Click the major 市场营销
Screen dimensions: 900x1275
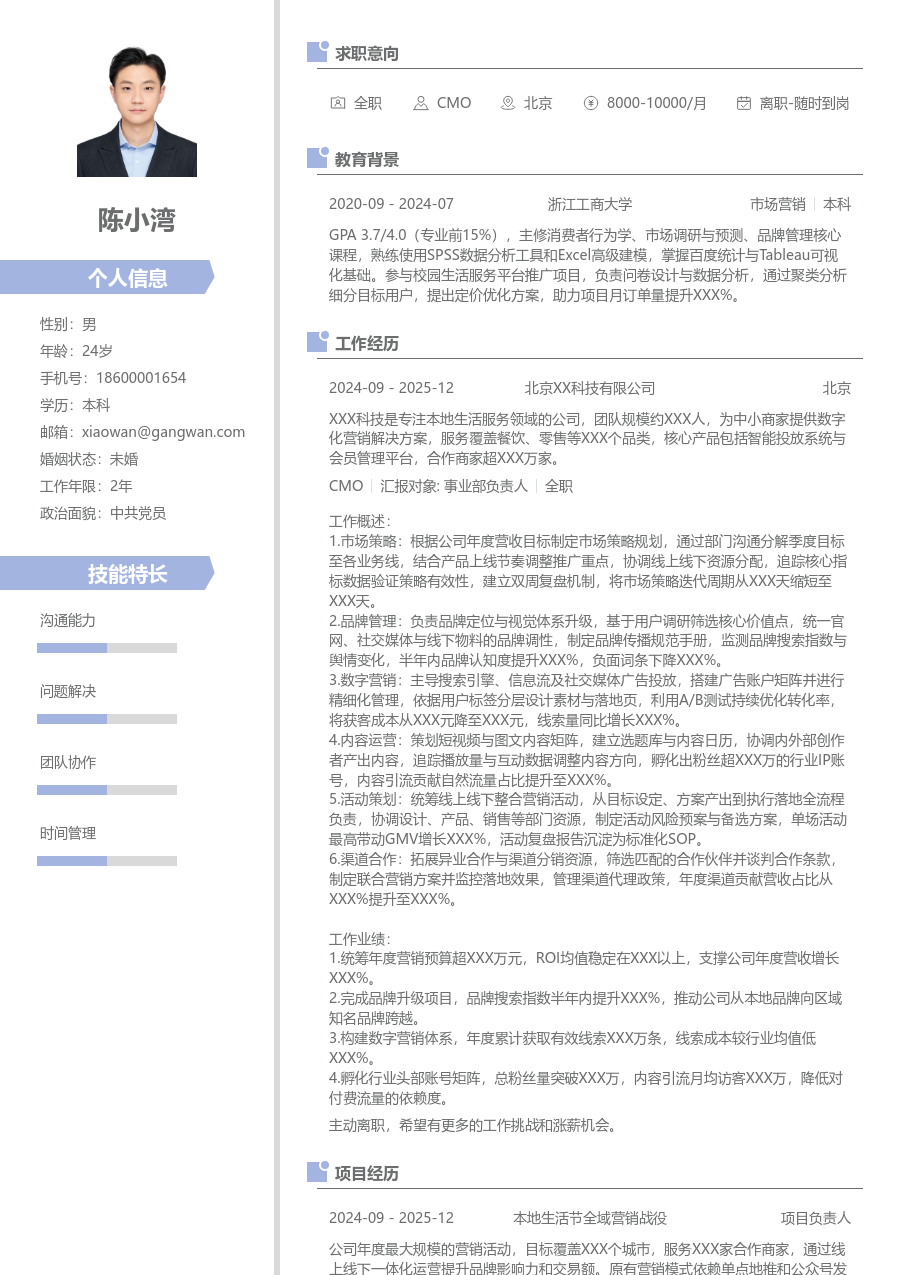(x=778, y=204)
